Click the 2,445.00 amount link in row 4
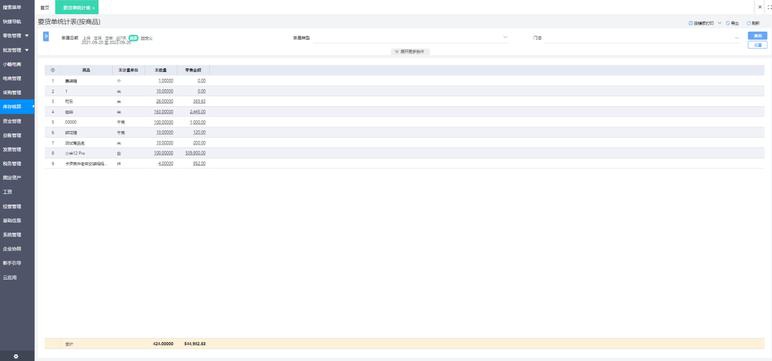Image resolution: width=772 pixels, height=361 pixels. [x=198, y=112]
